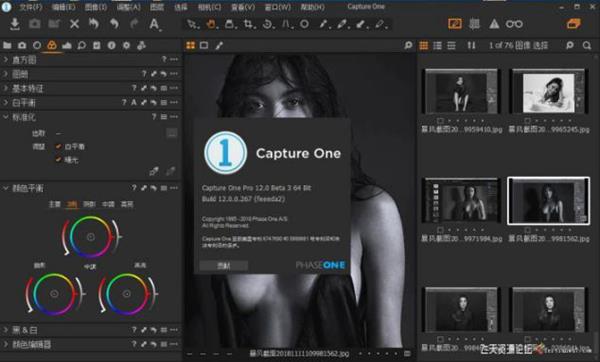The width and height of the screenshot is (600, 362).
Task: Click the orange Process/export stack icon
Action: pos(573,24)
